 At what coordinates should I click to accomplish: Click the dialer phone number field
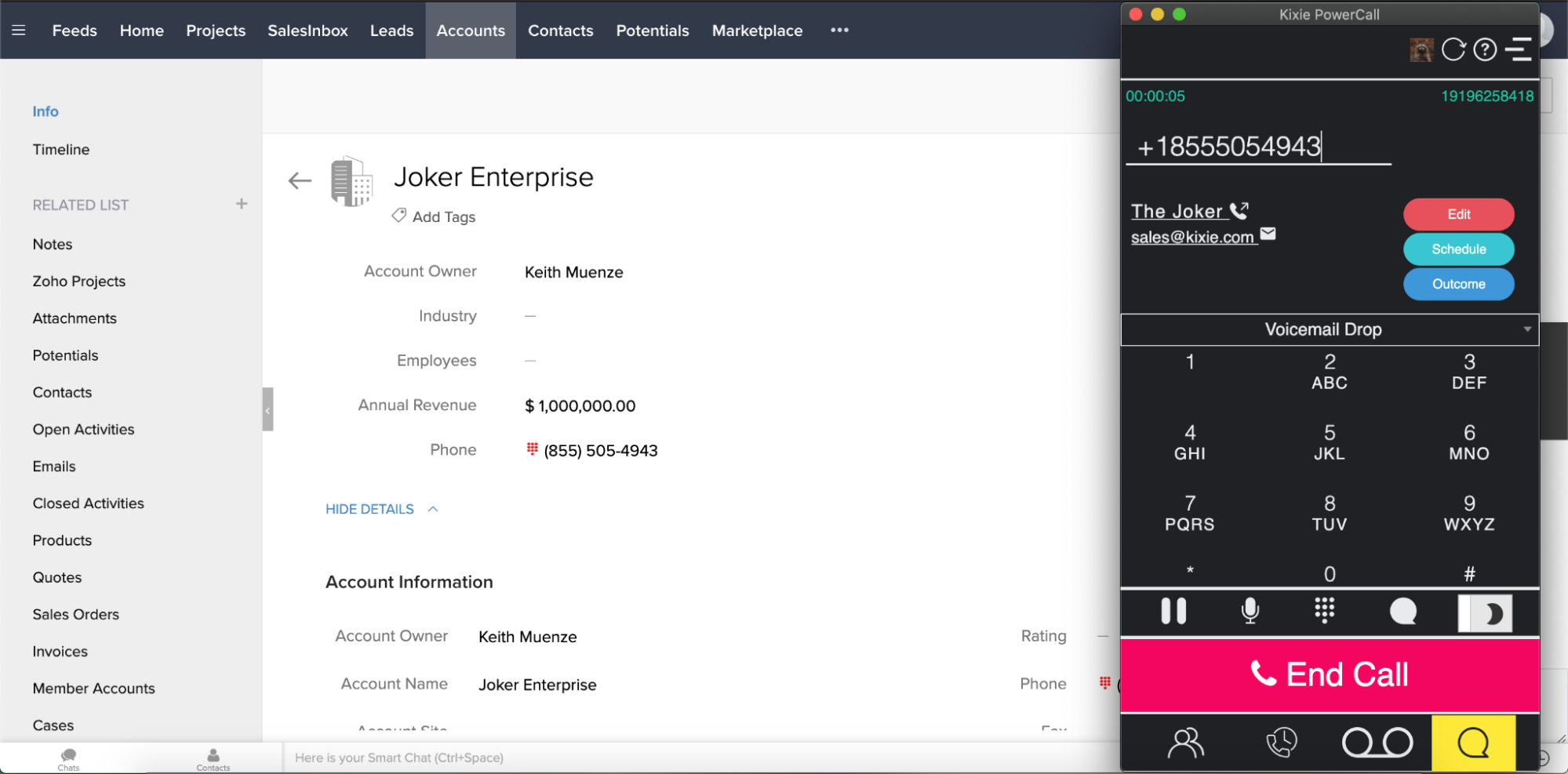[1258, 147]
